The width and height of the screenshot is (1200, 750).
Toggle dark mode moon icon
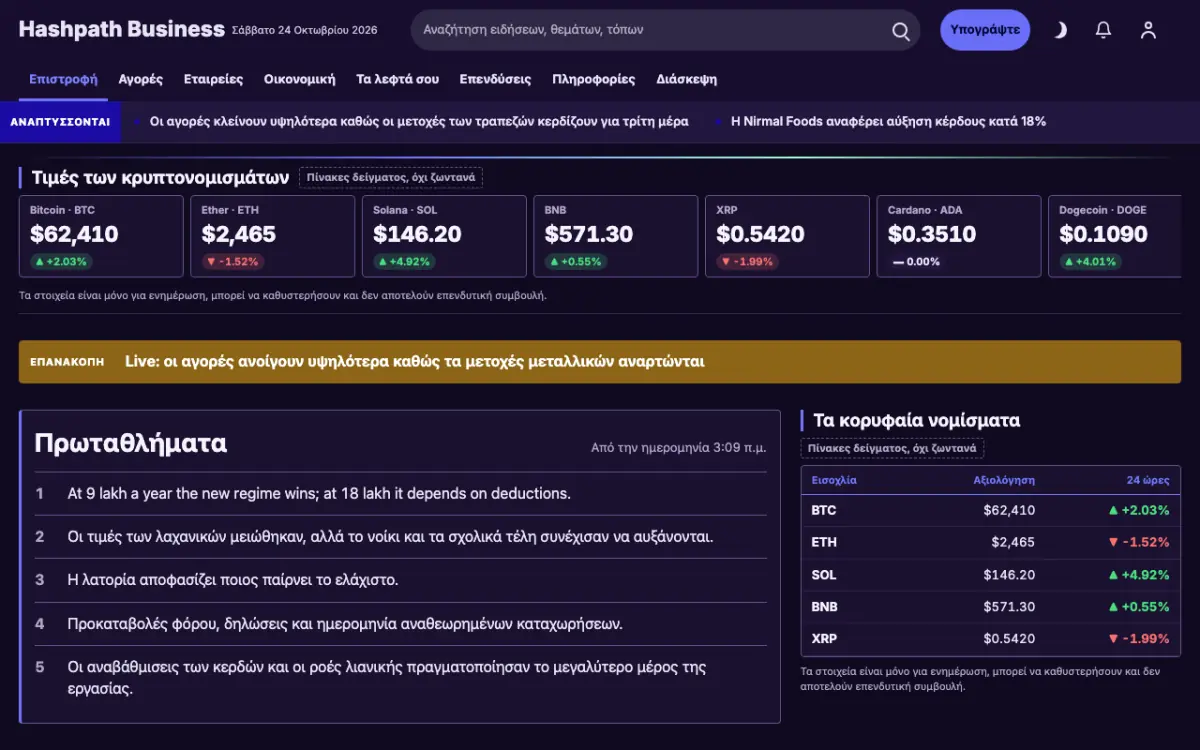tap(1059, 30)
